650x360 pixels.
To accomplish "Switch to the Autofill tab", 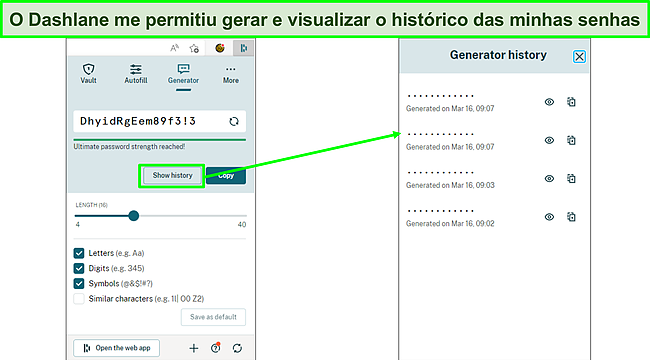I will 136,74.
